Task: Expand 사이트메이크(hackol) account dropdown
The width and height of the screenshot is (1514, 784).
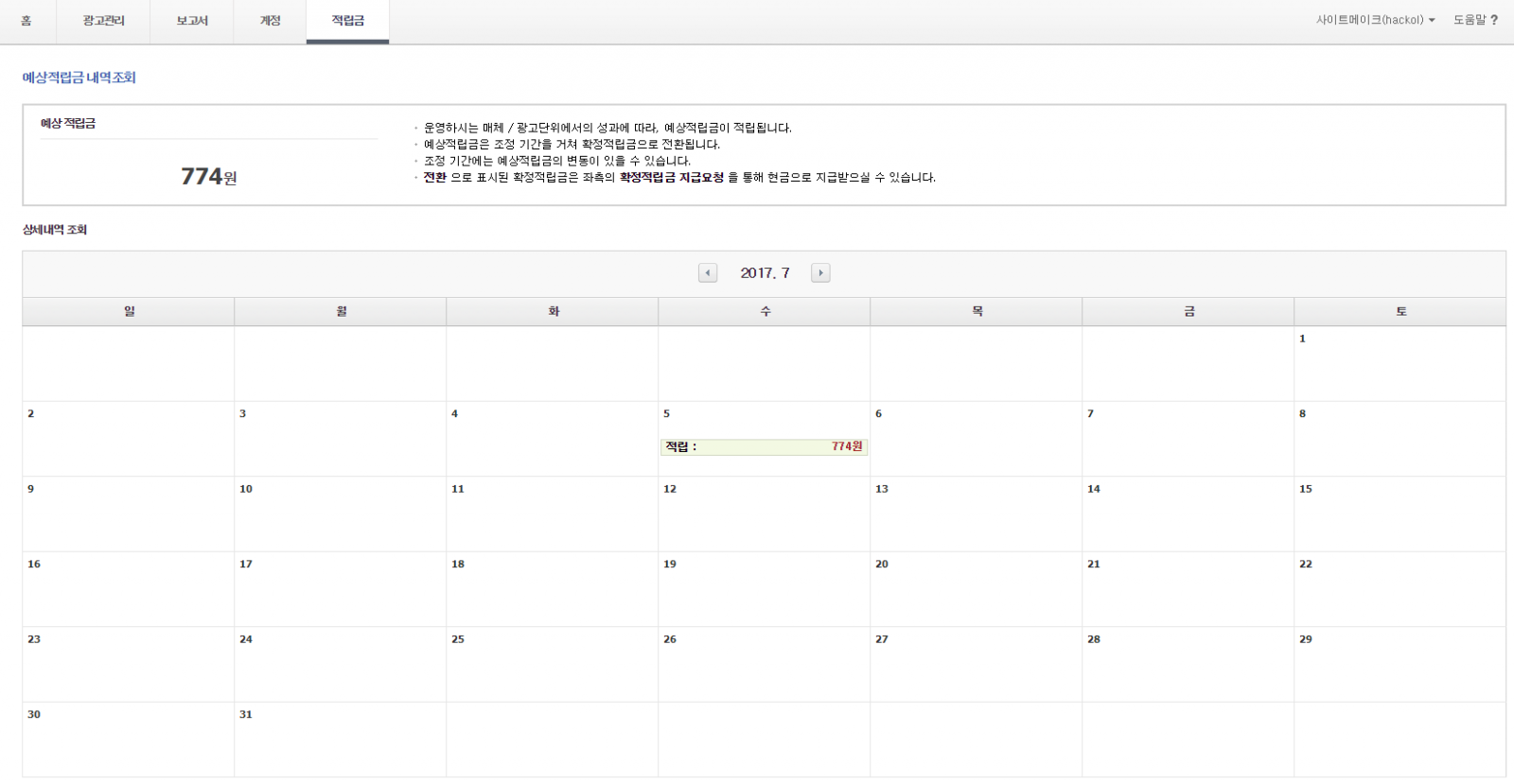Action: pos(1375,20)
